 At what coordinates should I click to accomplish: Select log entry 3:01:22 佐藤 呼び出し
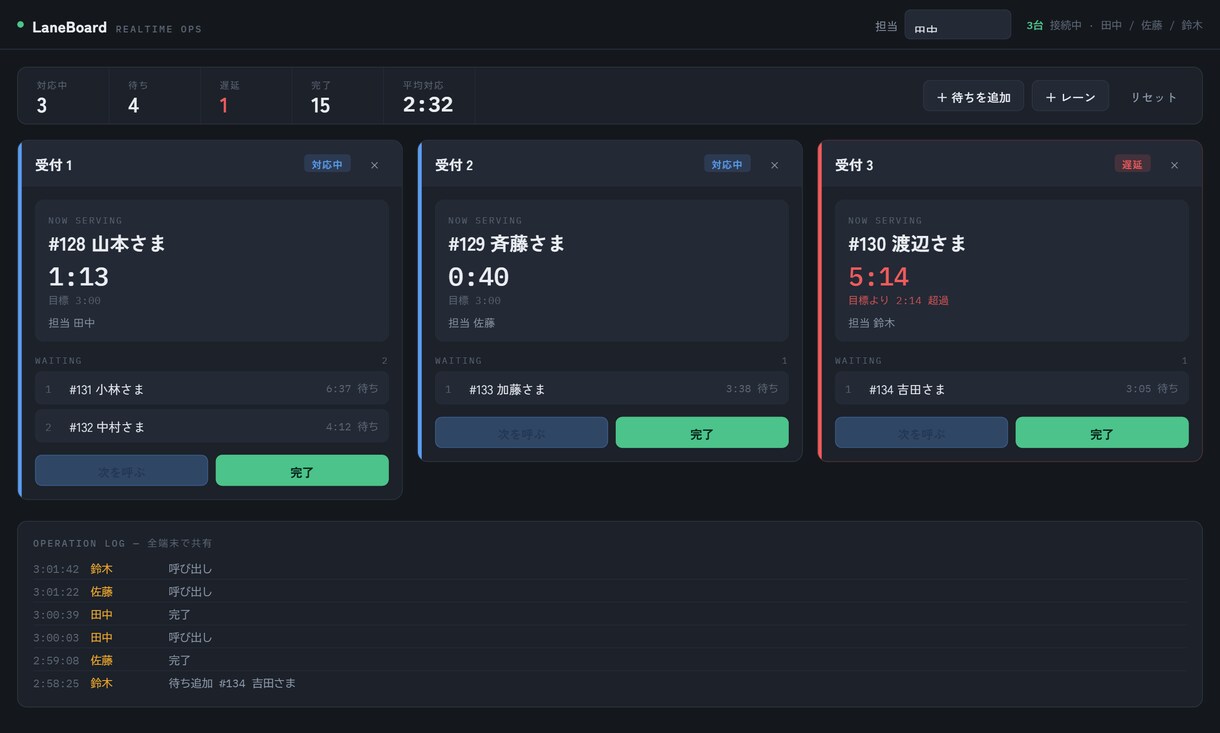[x=609, y=592]
